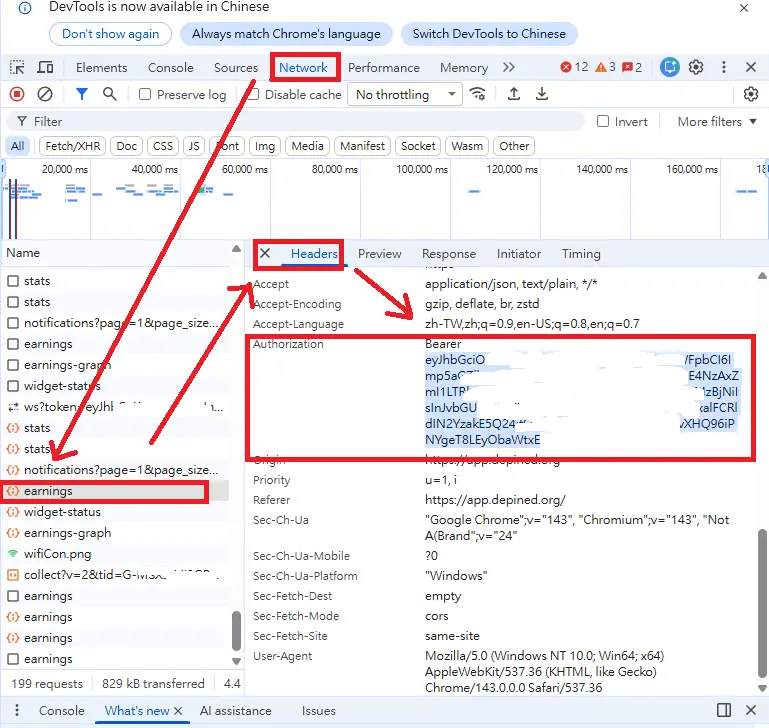Show more DevTools tabs chevron
Image resolution: width=769 pixels, height=728 pixels.
509,68
